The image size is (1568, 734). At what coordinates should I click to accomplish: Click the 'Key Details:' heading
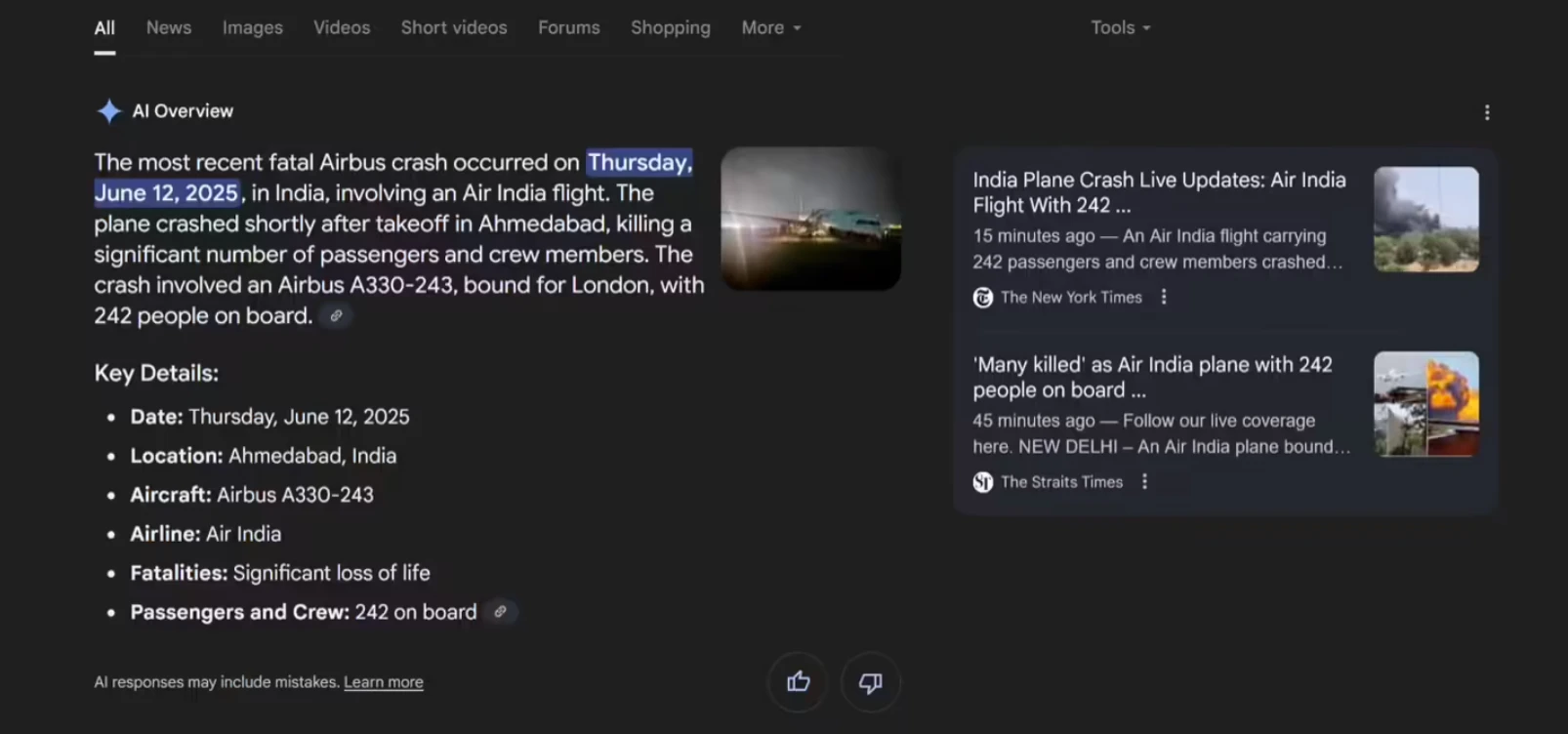156,373
